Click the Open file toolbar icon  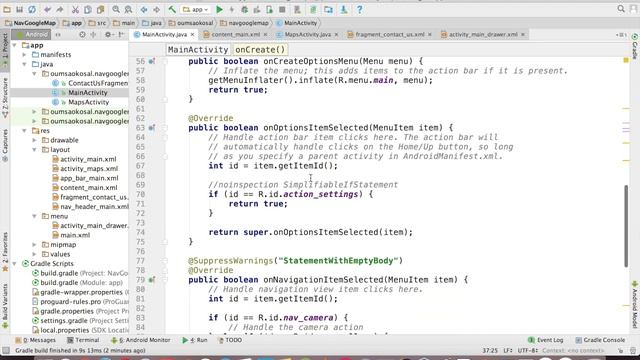tap(7, 9)
